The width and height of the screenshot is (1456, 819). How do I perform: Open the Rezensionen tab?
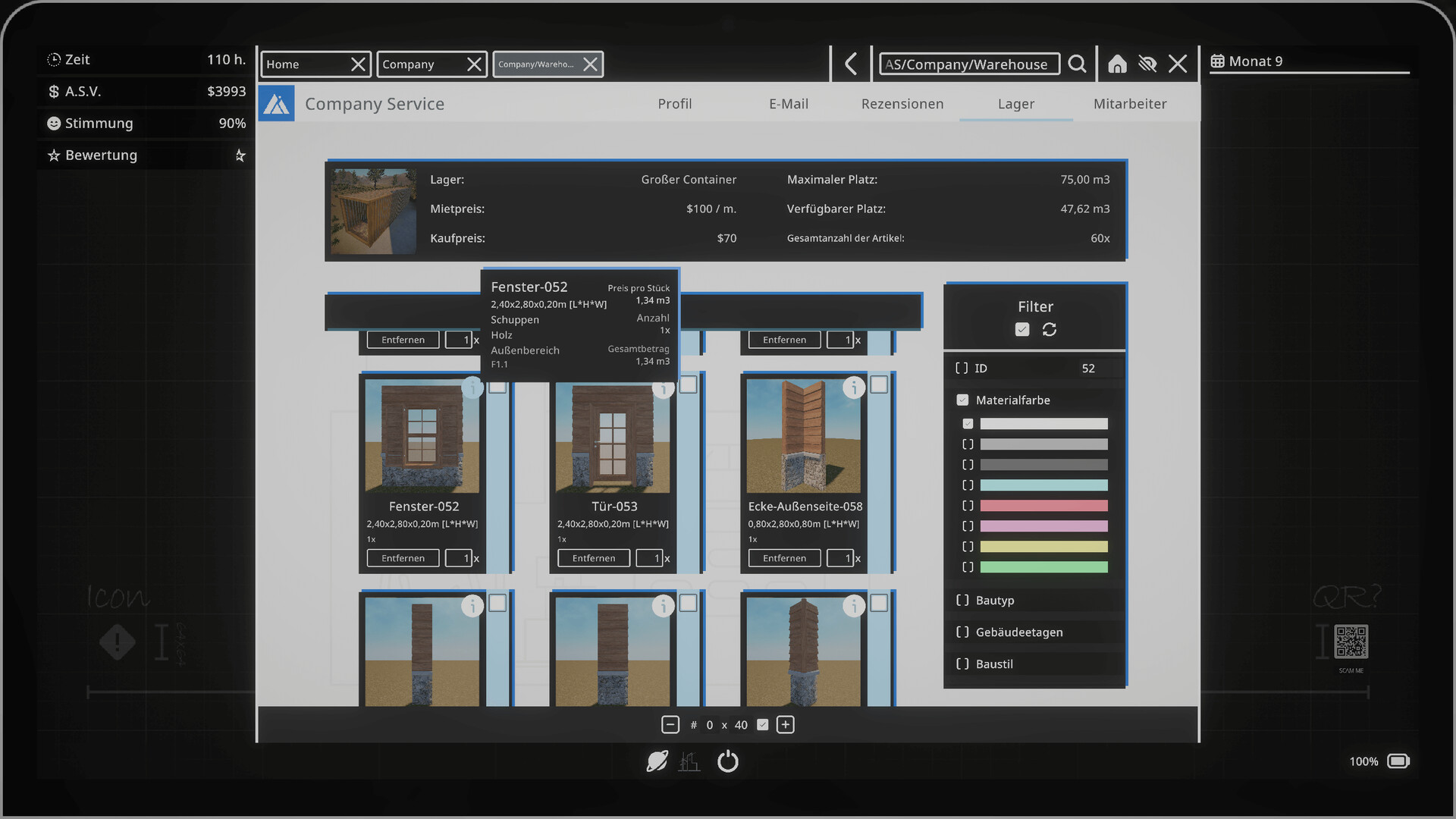(902, 104)
